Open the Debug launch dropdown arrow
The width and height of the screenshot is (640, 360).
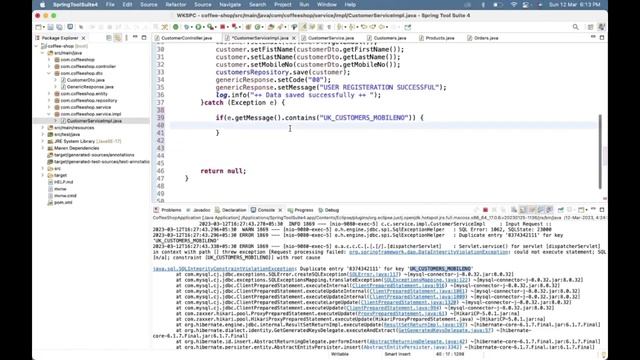191,27
